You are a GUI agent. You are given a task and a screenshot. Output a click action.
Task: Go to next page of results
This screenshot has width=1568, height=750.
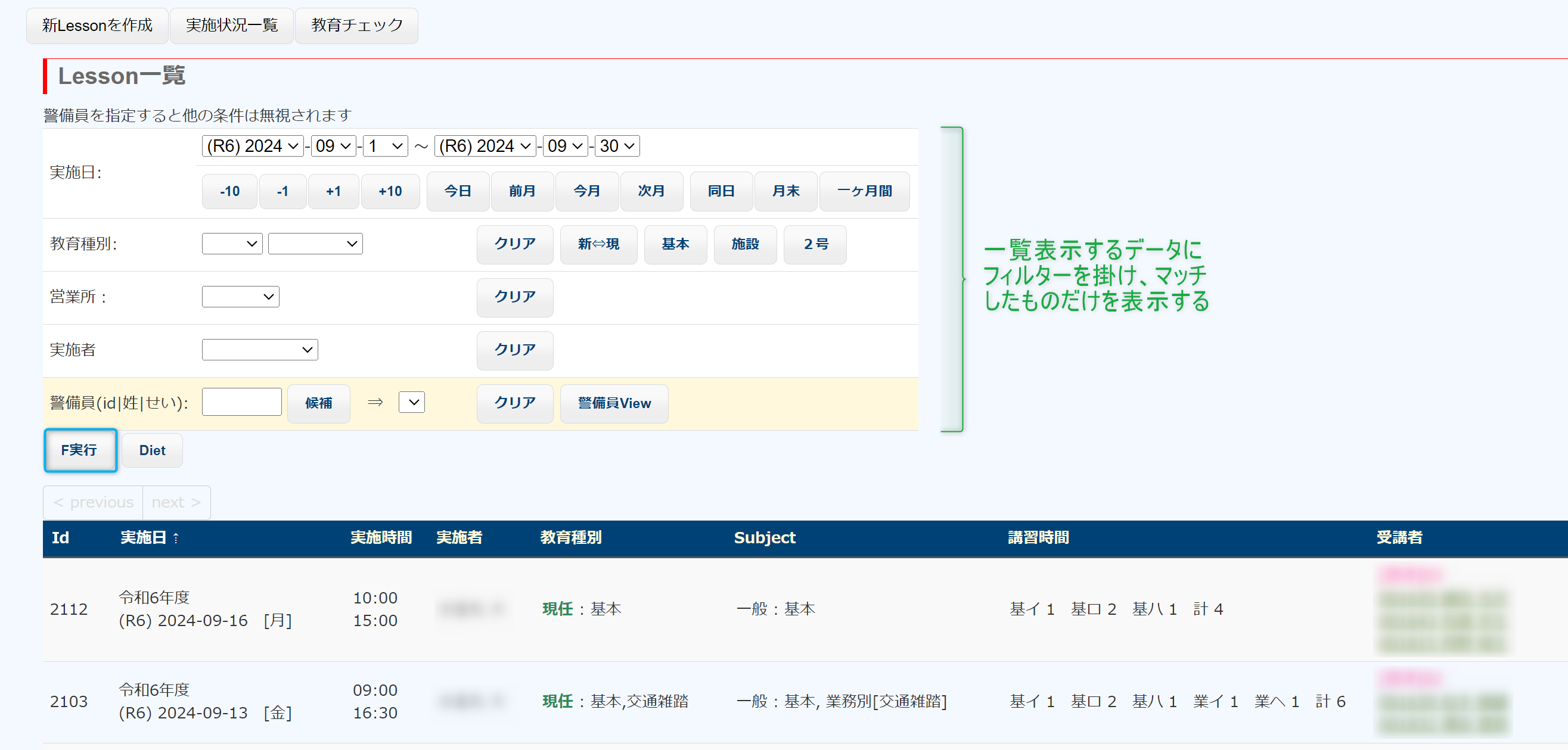pyautogui.click(x=176, y=502)
